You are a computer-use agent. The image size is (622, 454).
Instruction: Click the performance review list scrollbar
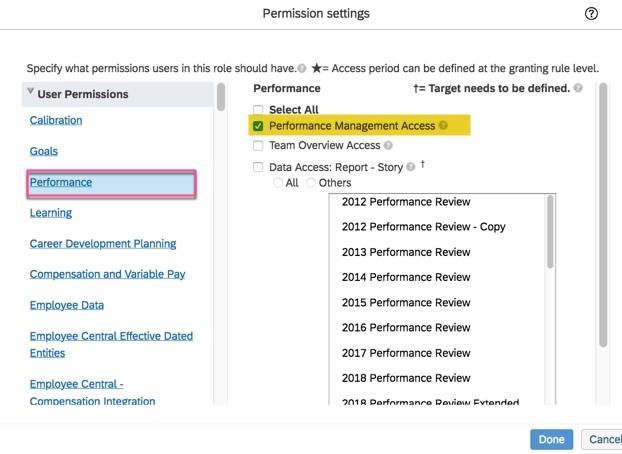click(x=550, y=232)
